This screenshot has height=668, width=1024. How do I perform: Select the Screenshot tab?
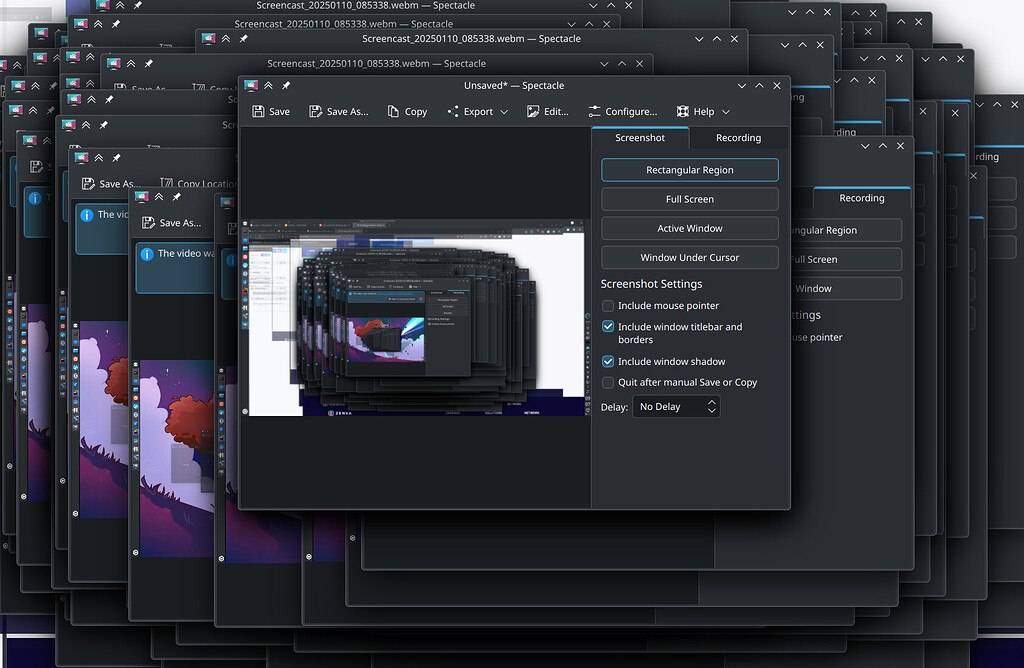click(x=640, y=137)
